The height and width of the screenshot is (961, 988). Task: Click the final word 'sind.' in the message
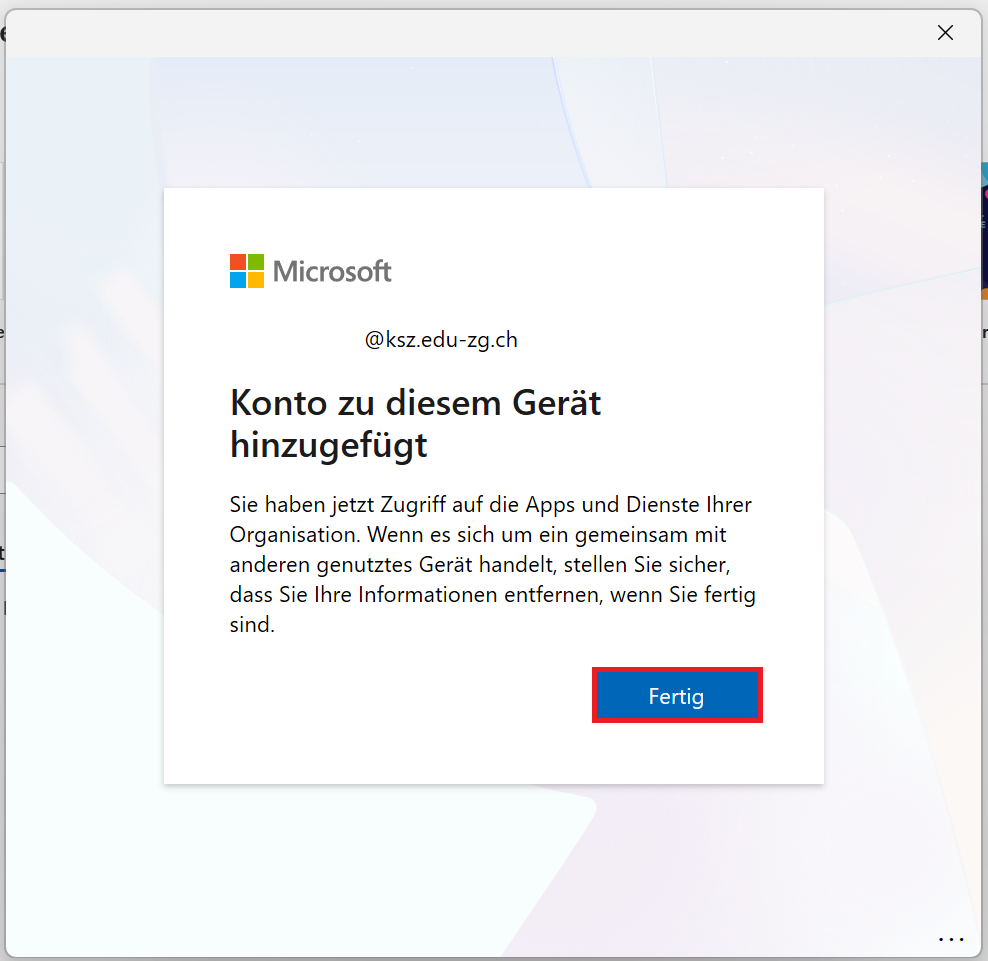[252, 626]
